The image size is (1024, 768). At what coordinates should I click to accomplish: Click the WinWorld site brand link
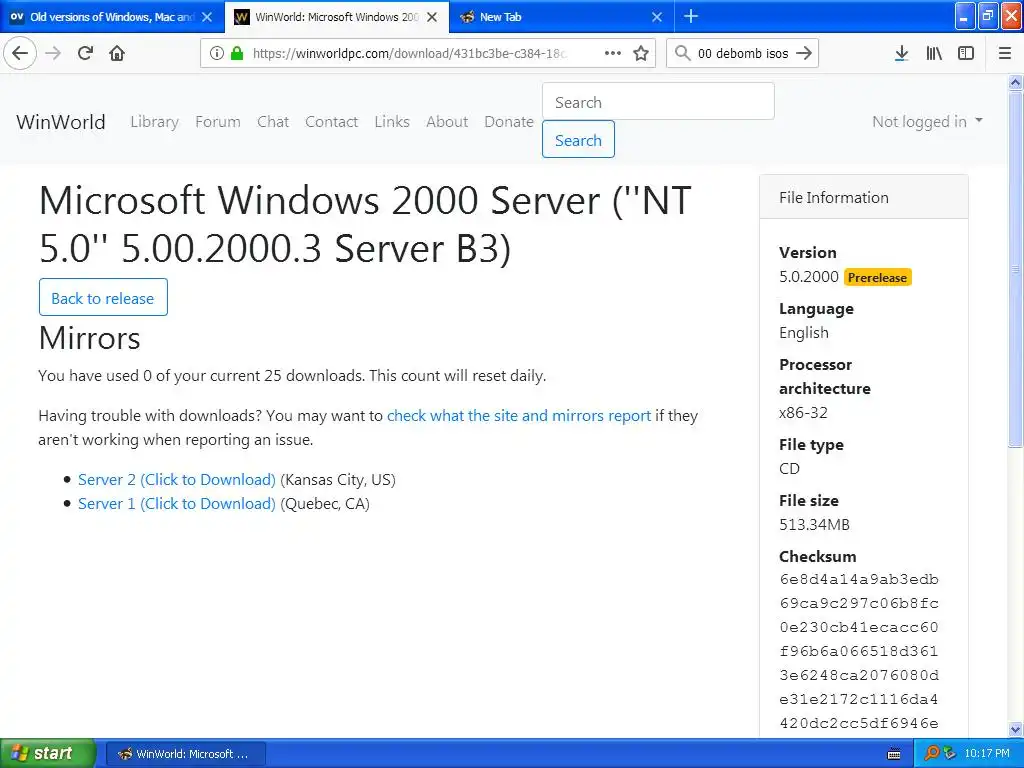coord(61,121)
